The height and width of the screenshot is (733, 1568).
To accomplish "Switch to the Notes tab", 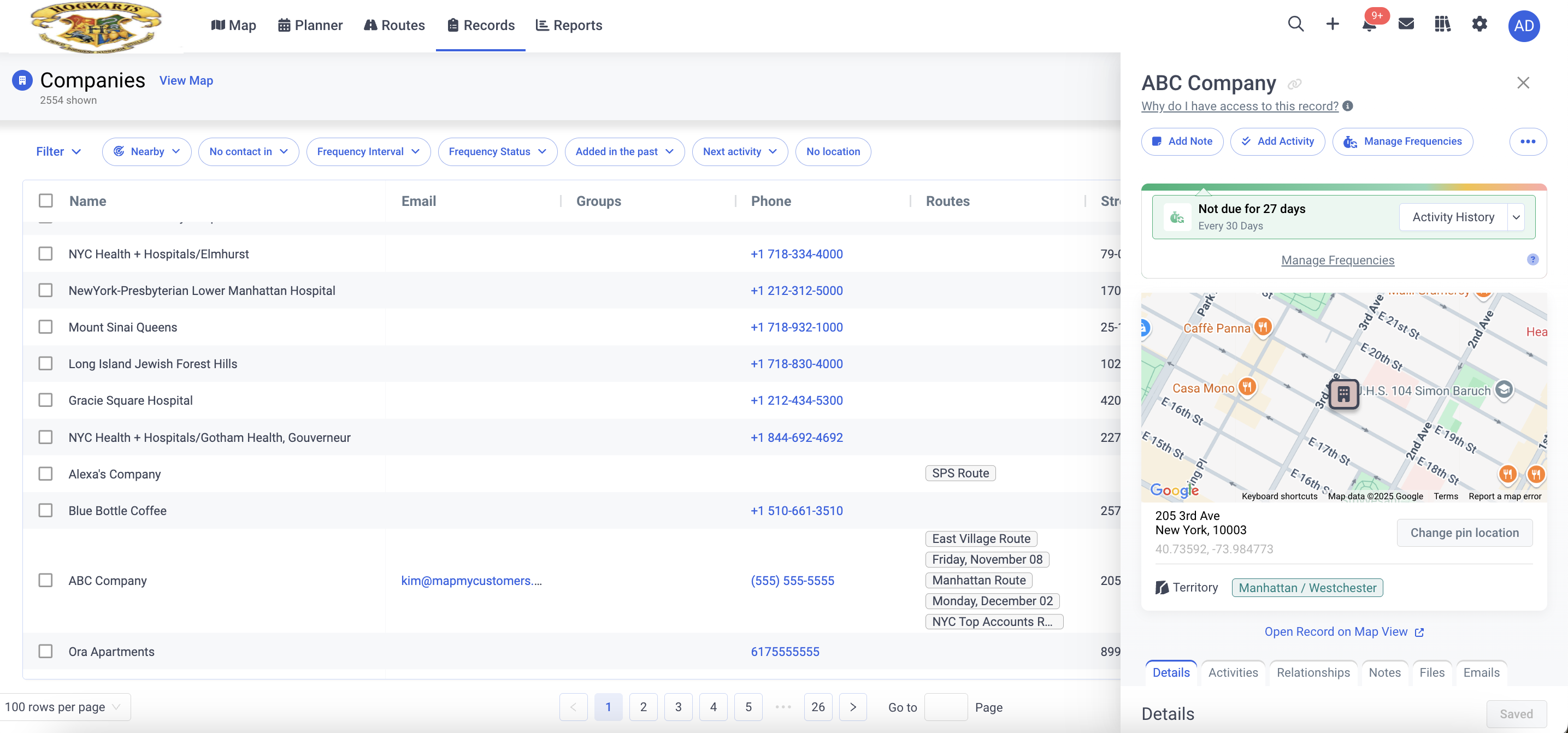I will coord(1384,672).
